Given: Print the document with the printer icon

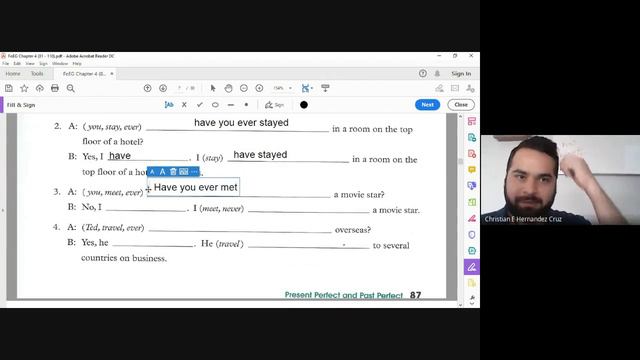Looking at the screenshot, I should click(x=55, y=88).
